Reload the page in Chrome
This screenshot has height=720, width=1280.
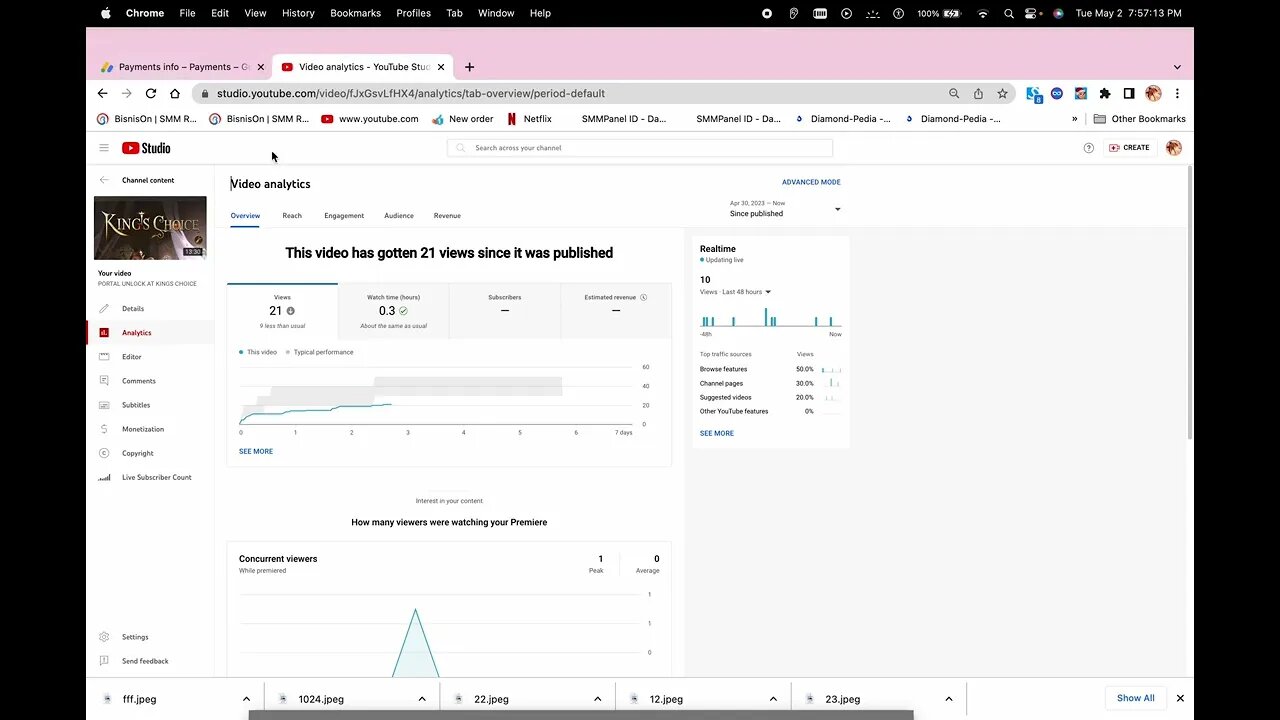click(150, 93)
